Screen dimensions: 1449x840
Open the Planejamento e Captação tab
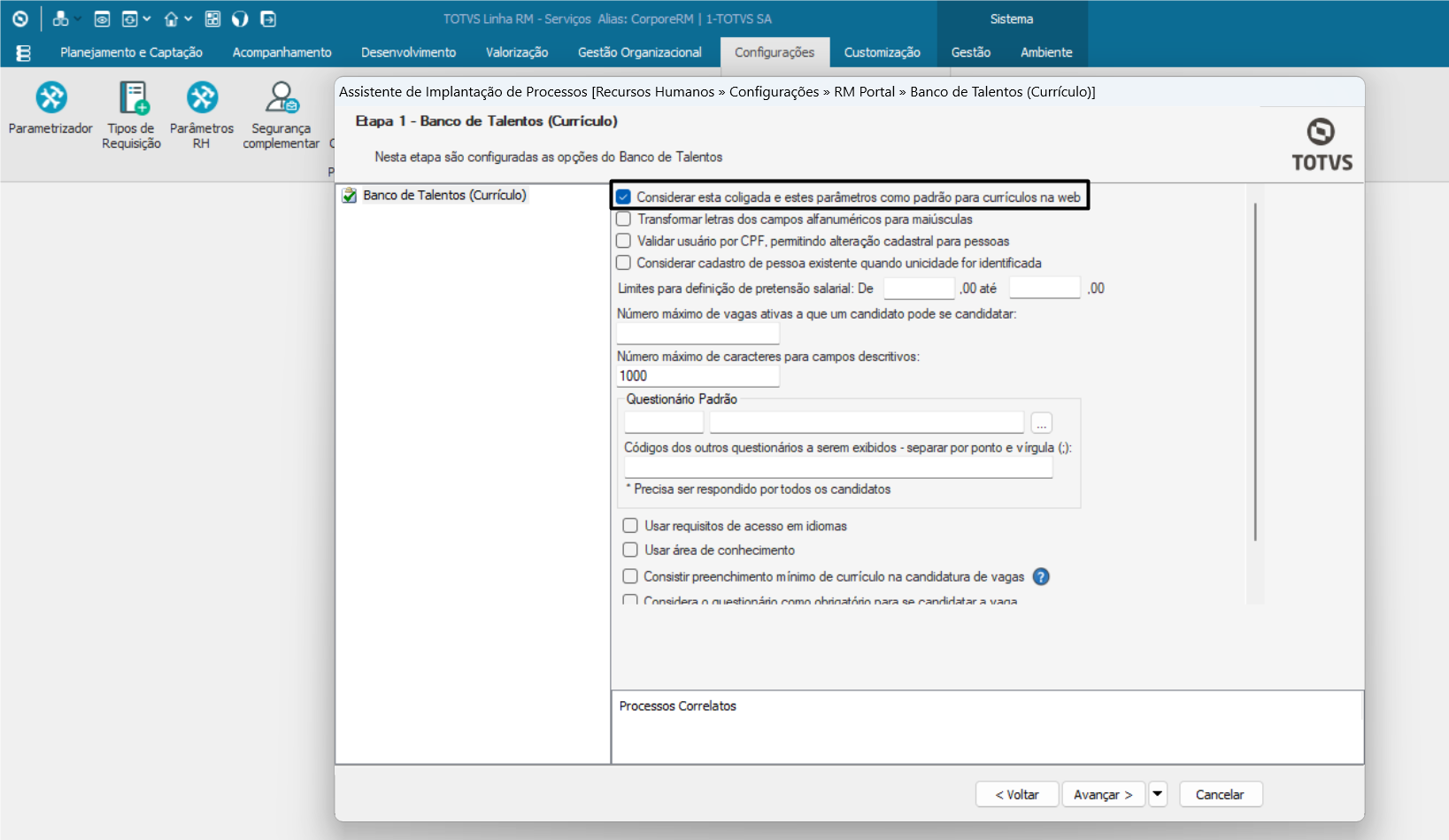pyautogui.click(x=131, y=52)
